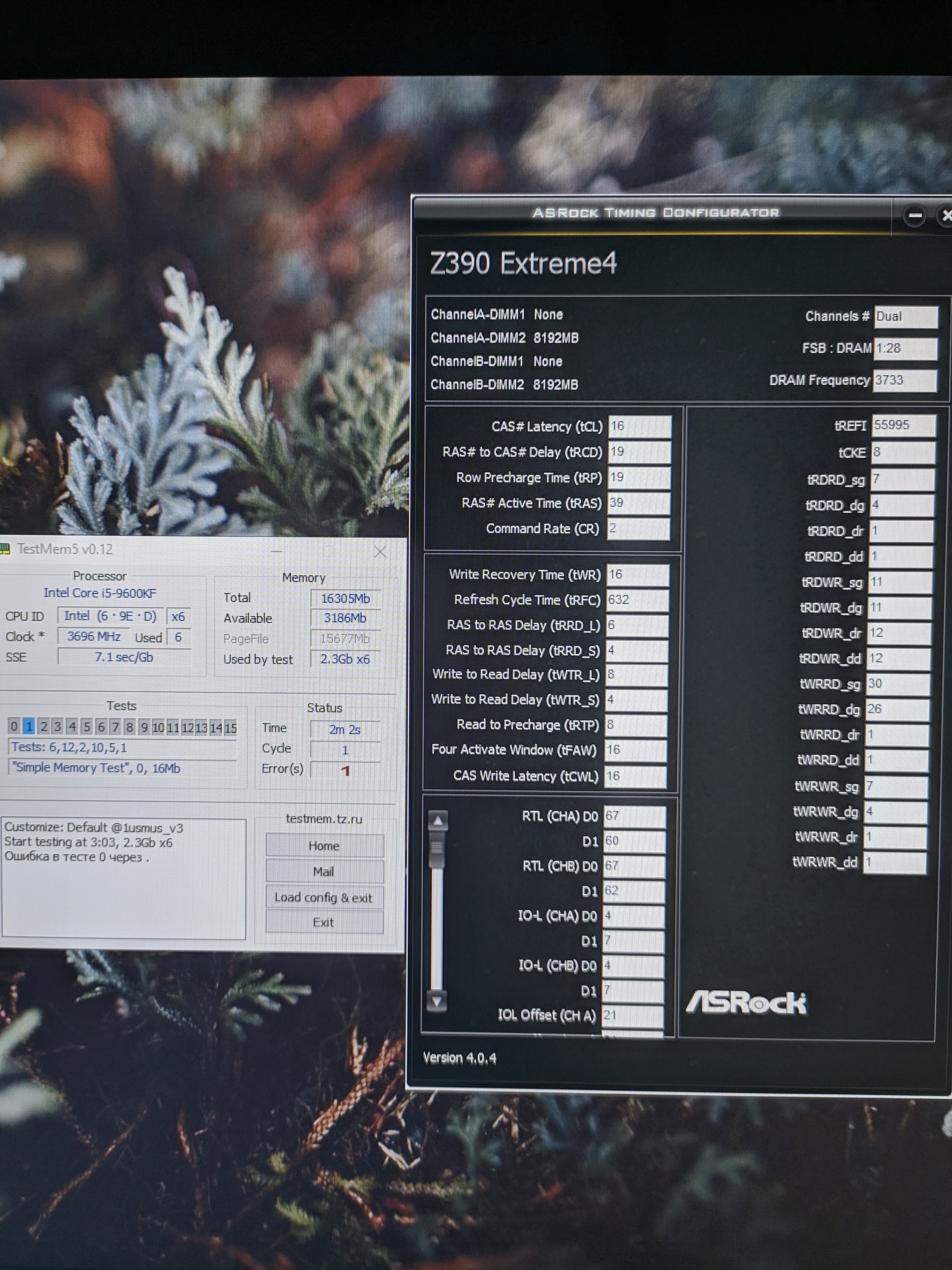Click the ASRock logo
Viewport: 952px width, 1270px height.
click(746, 1003)
